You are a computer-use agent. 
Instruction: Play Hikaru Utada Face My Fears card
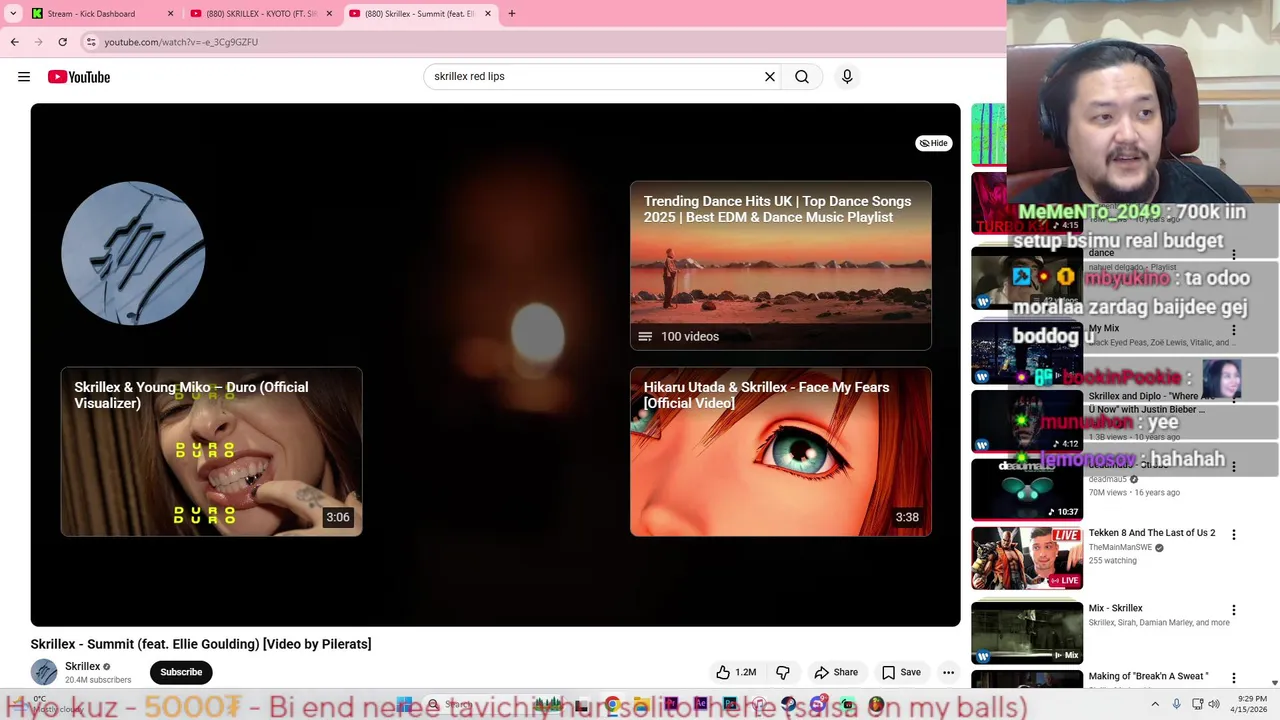781,452
